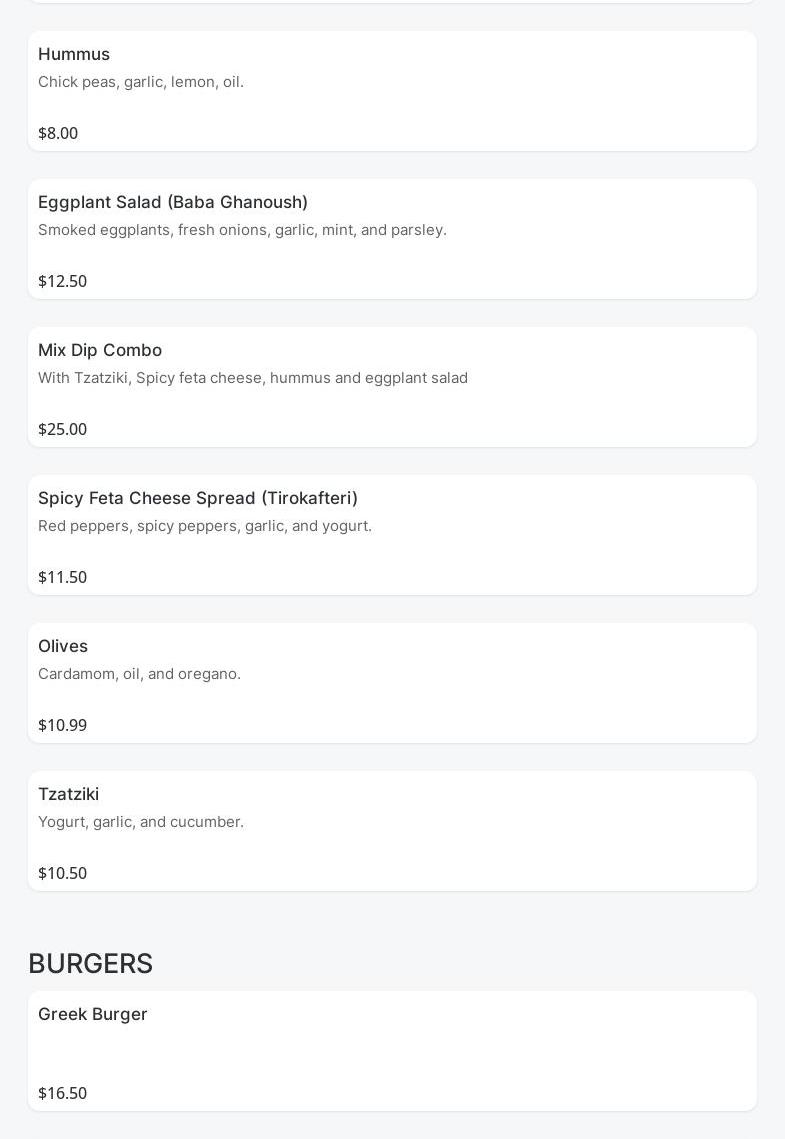Click the cardamom, oil, and oregano description
The height and width of the screenshot is (1139, 785).
coord(139,674)
